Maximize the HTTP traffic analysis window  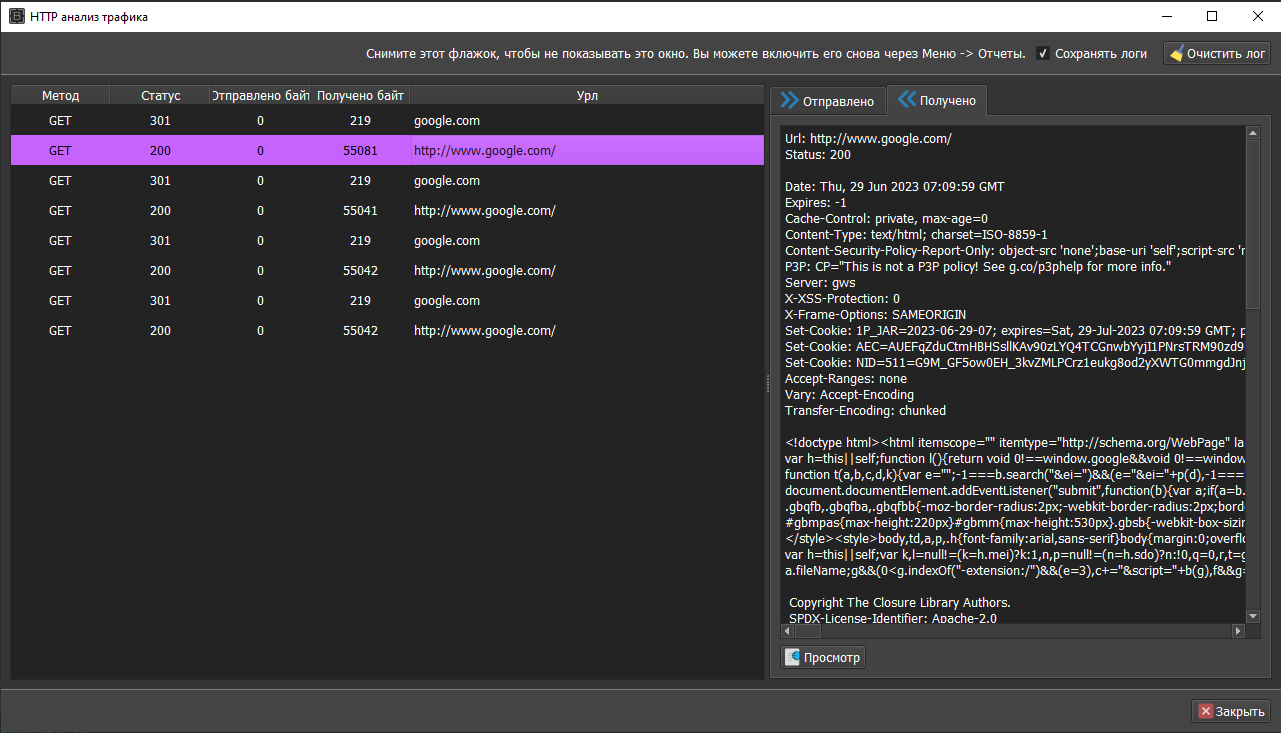(1211, 16)
